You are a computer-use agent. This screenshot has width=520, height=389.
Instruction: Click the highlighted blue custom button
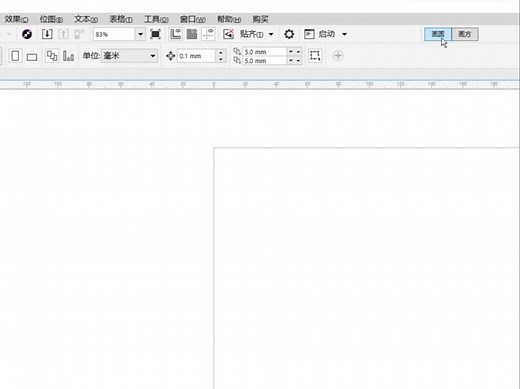(x=438, y=34)
